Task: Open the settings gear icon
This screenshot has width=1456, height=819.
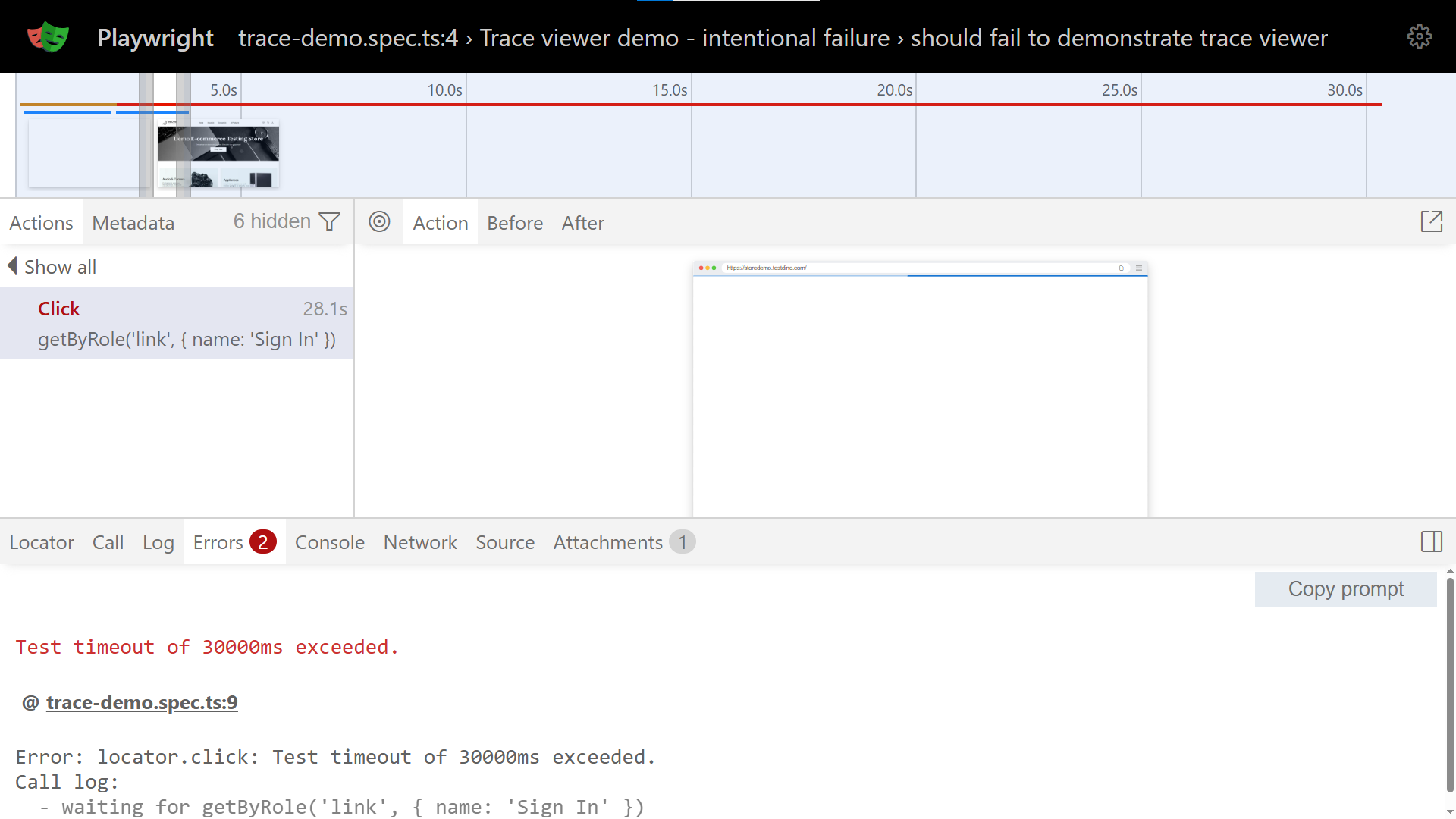Action: click(1419, 36)
